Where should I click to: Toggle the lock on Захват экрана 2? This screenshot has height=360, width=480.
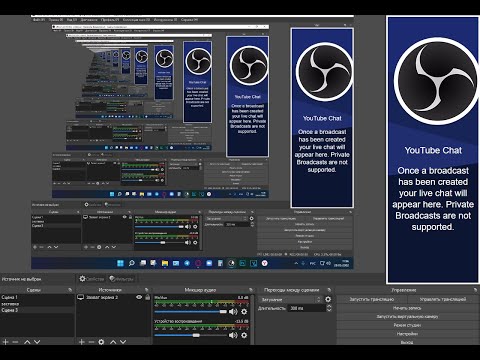pyautogui.click(x=147, y=297)
